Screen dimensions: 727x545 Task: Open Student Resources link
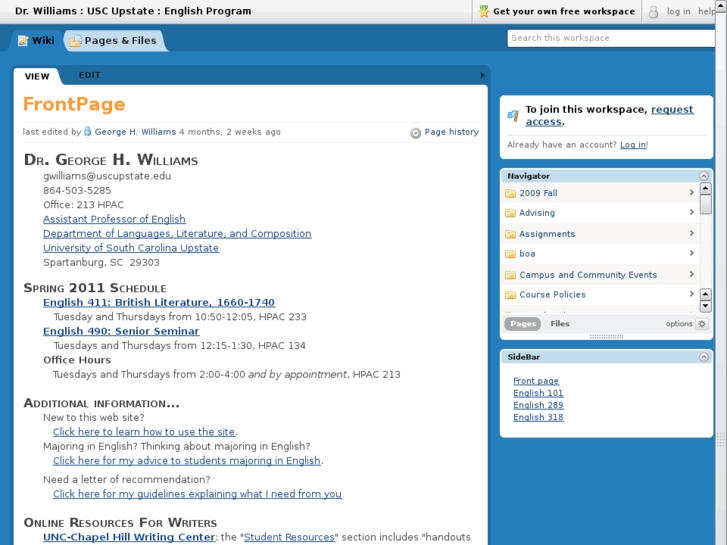289,537
